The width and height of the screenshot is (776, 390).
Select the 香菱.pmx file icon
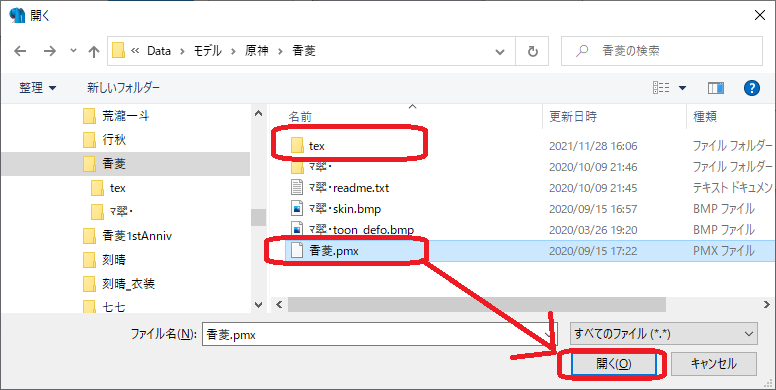click(296, 251)
